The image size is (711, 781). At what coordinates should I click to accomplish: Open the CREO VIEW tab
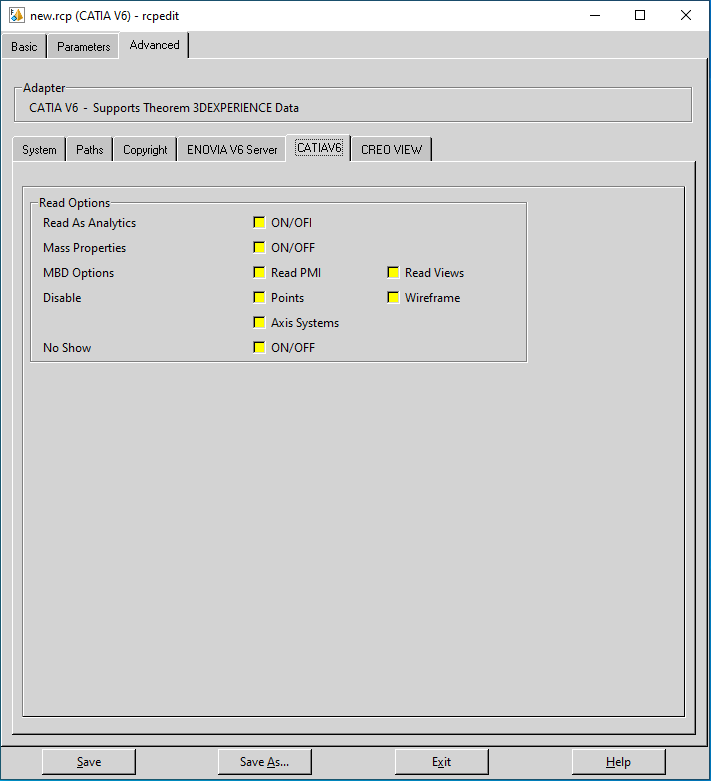coord(391,149)
